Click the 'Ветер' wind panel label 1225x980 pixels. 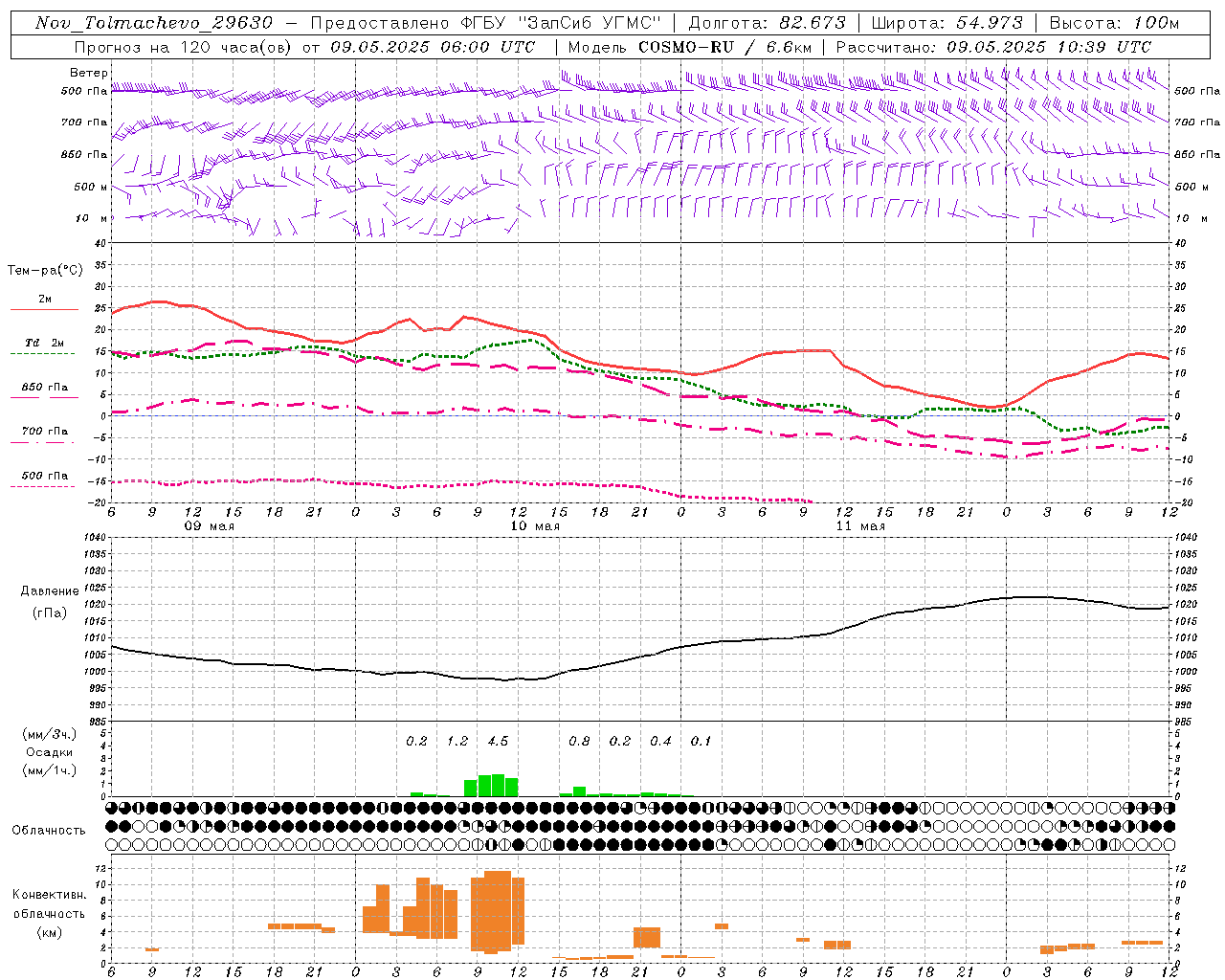click(x=88, y=73)
